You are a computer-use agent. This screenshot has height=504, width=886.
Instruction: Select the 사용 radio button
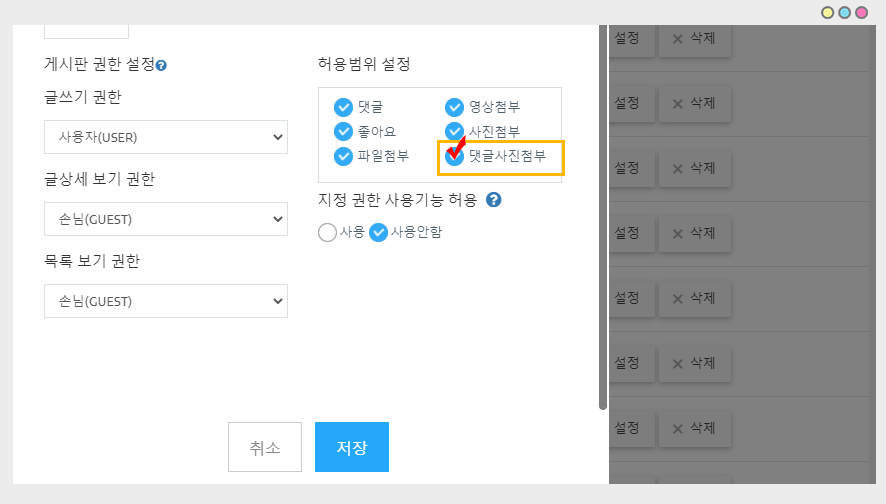(x=327, y=232)
